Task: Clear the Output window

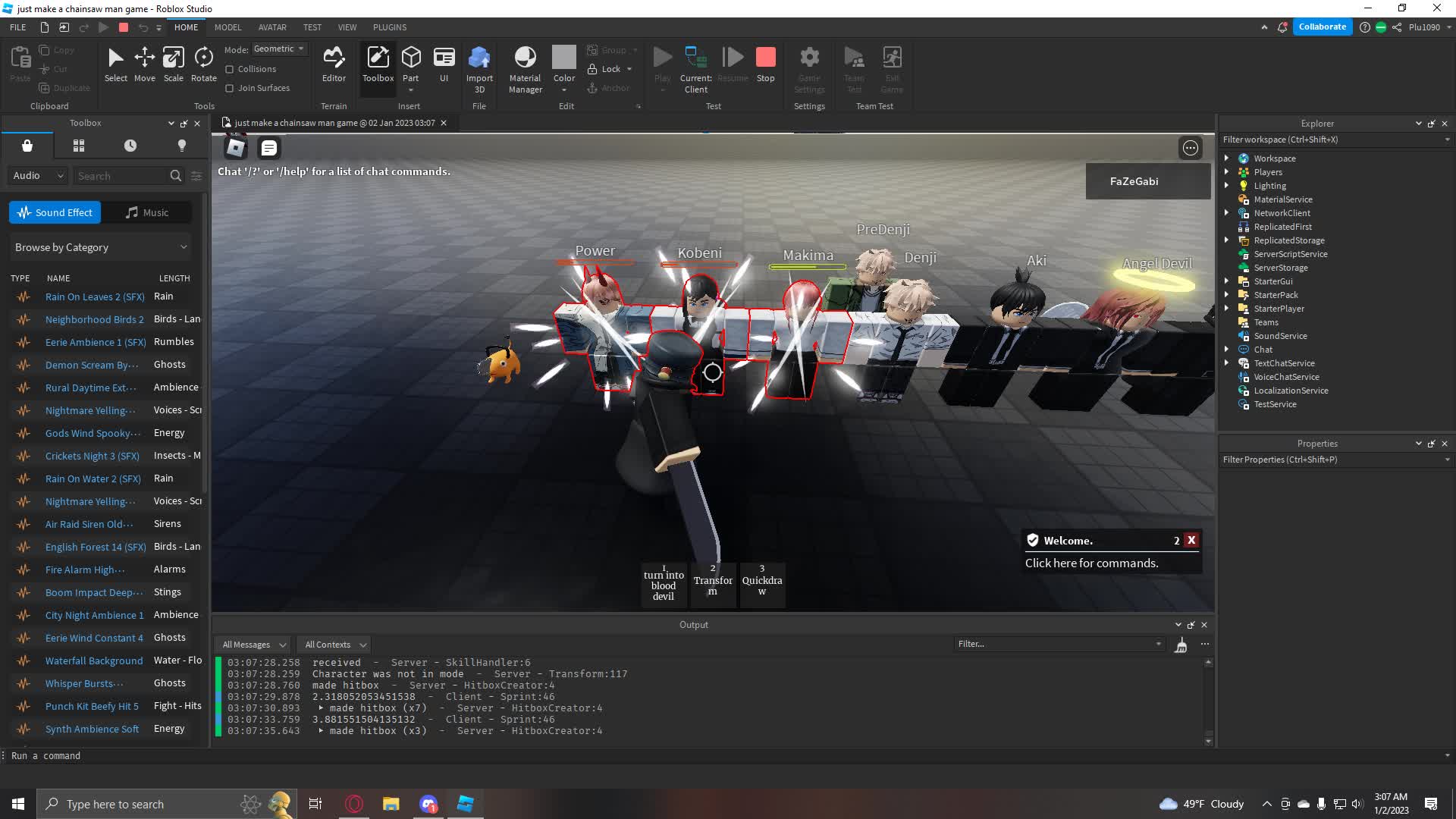Action: coord(1181,645)
